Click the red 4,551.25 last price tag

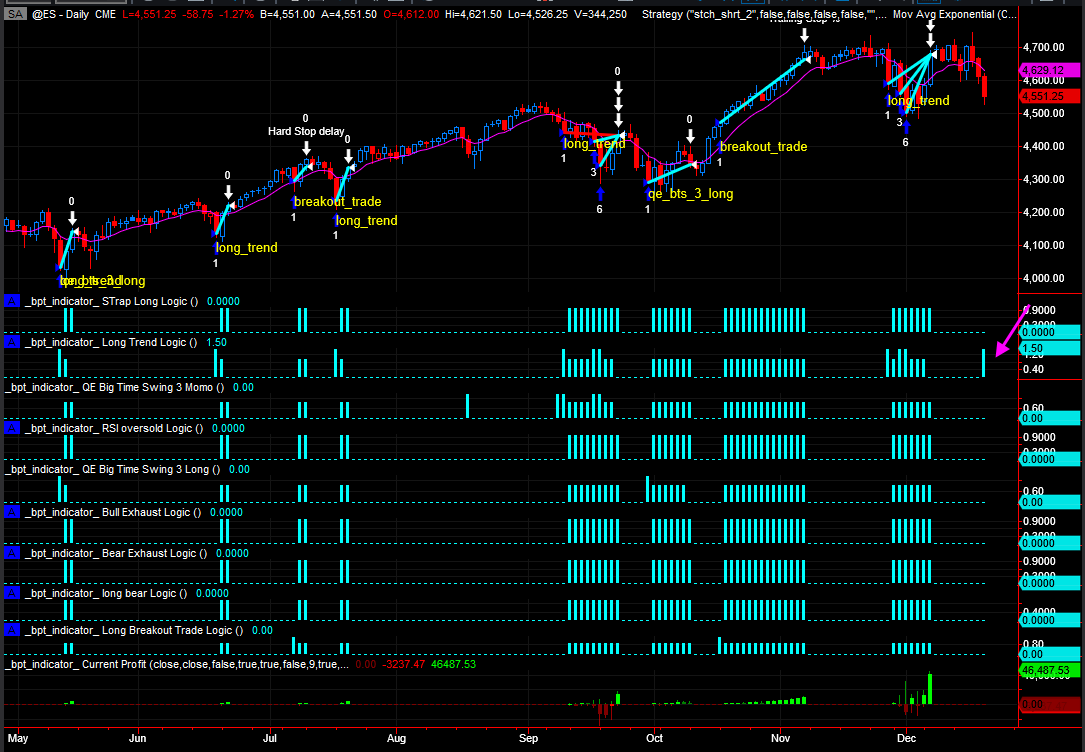click(1048, 96)
